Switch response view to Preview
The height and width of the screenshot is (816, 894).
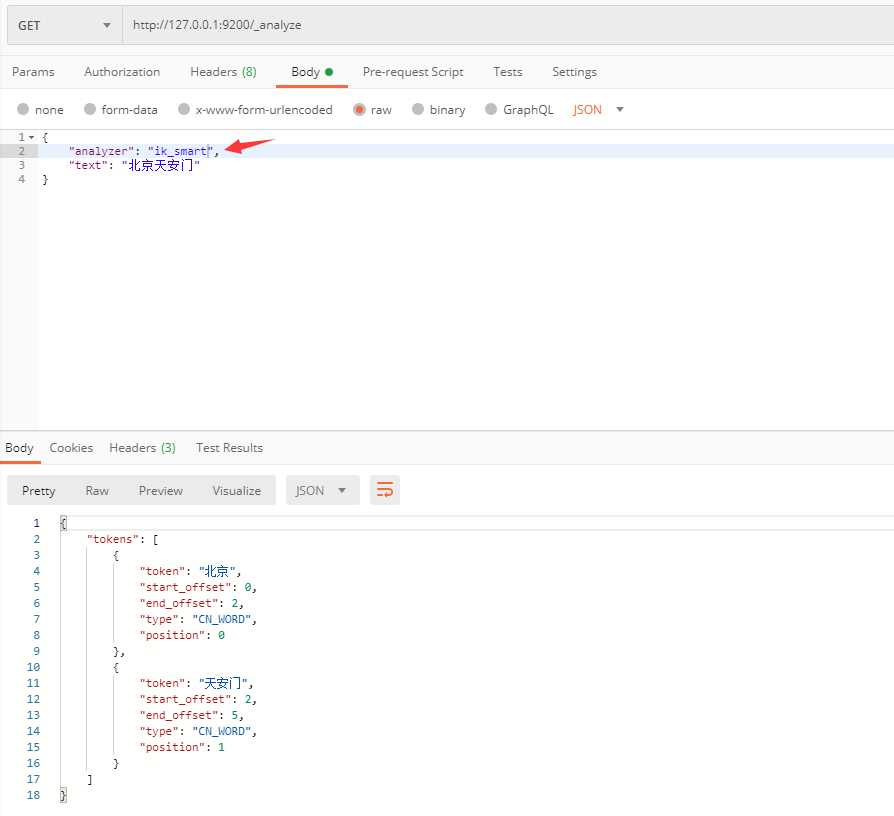click(x=161, y=490)
